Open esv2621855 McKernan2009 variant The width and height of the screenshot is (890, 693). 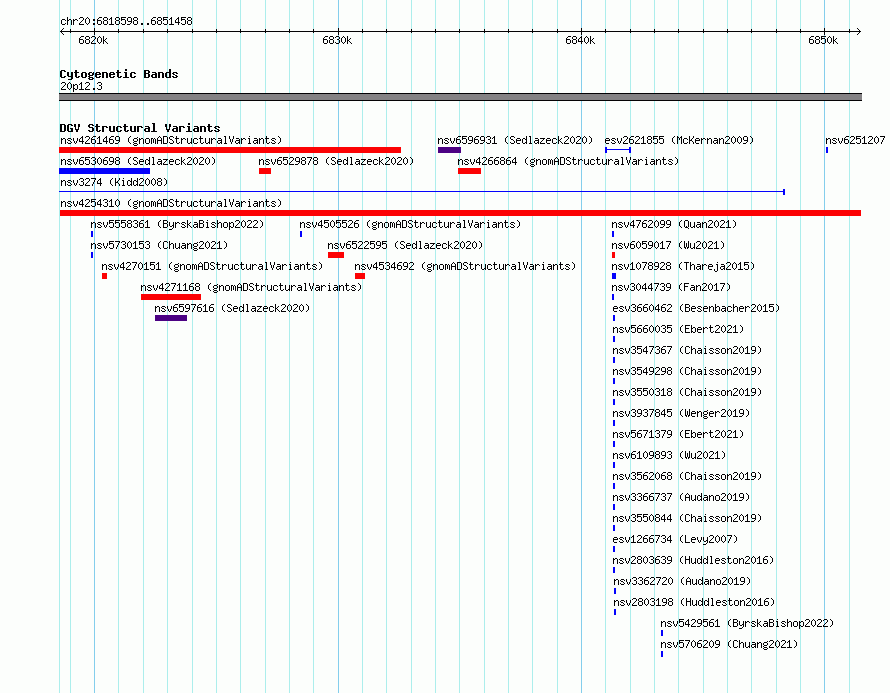(x=679, y=140)
